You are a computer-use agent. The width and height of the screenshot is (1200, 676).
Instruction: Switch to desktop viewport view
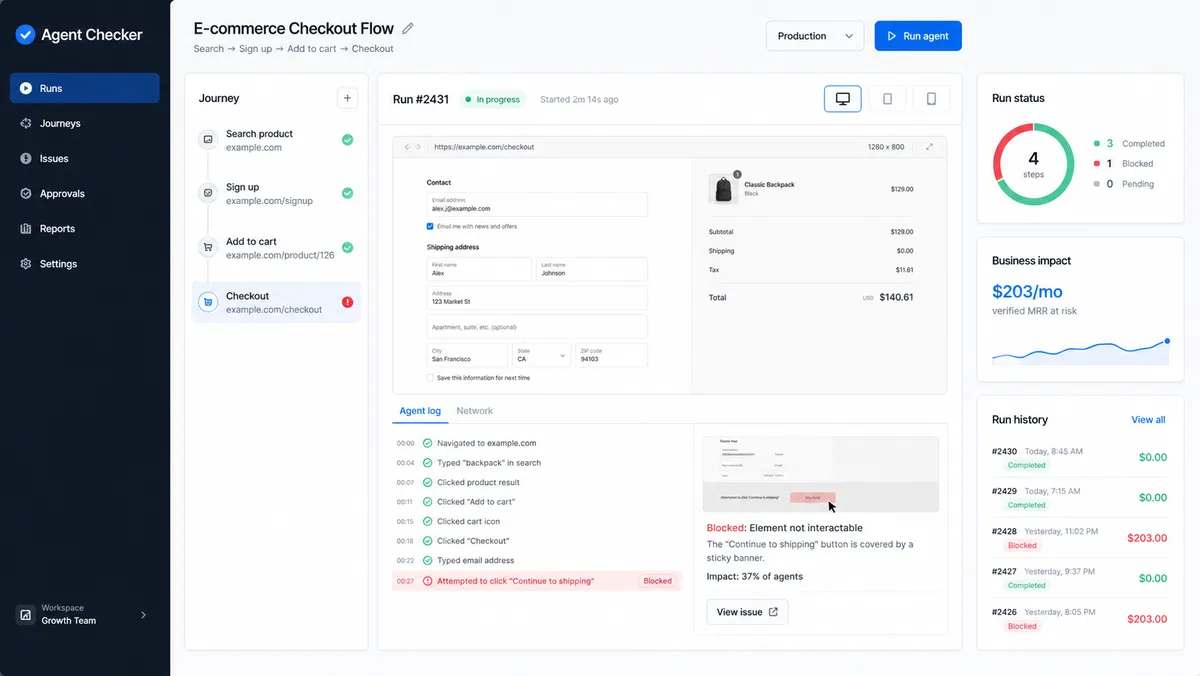(x=843, y=99)
